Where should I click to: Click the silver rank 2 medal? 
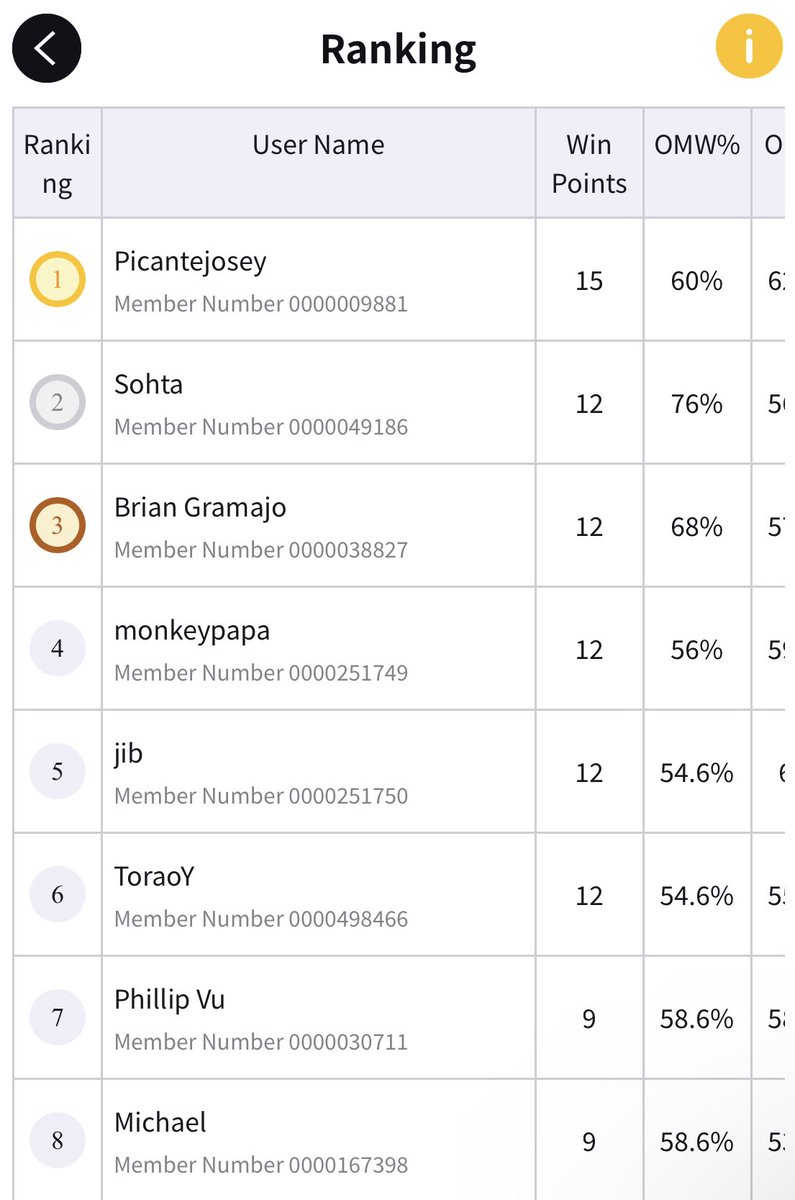(x=57, y=403)
